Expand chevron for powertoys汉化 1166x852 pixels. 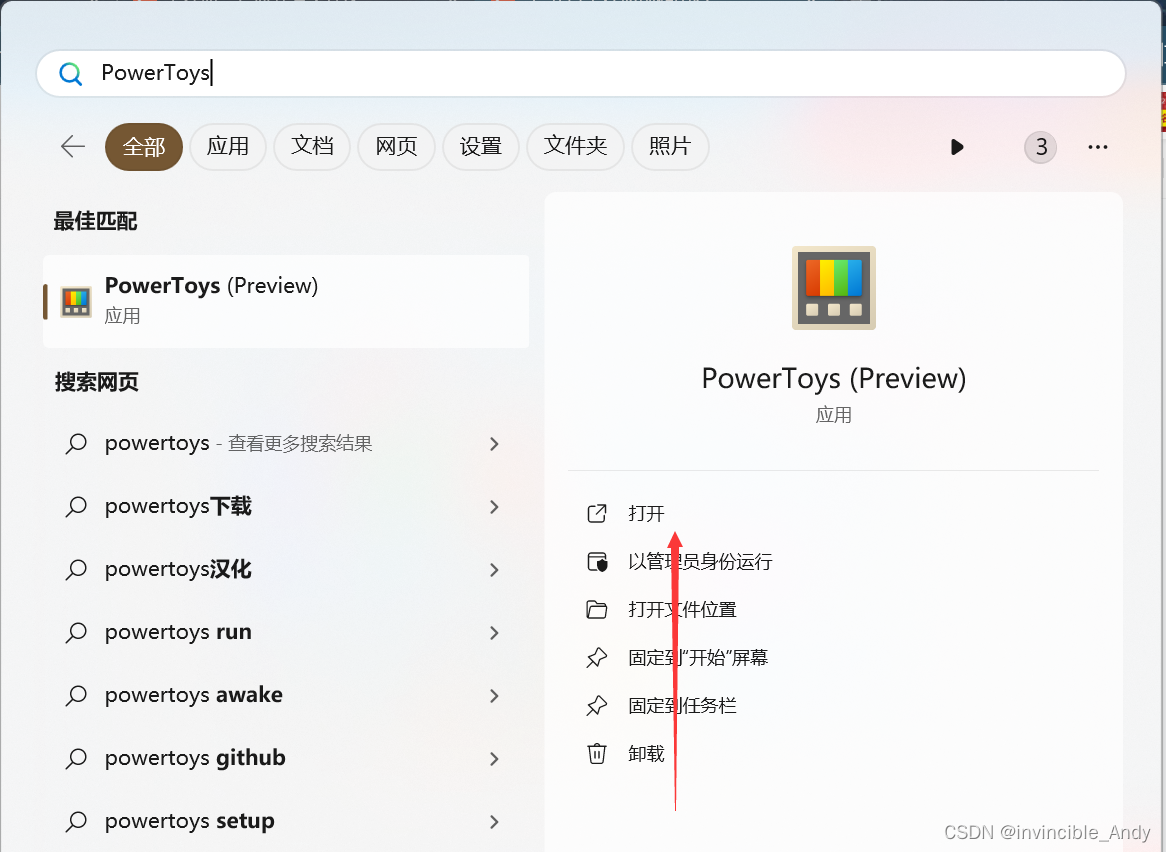495,569
